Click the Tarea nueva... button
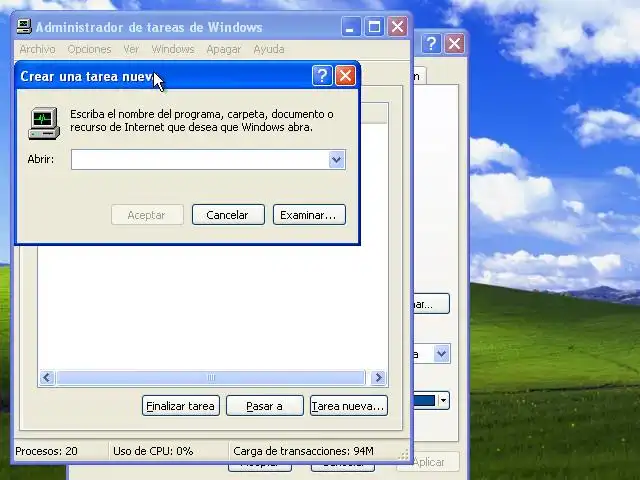This screenshot has width=640, height=480. (x=349, y=406)
